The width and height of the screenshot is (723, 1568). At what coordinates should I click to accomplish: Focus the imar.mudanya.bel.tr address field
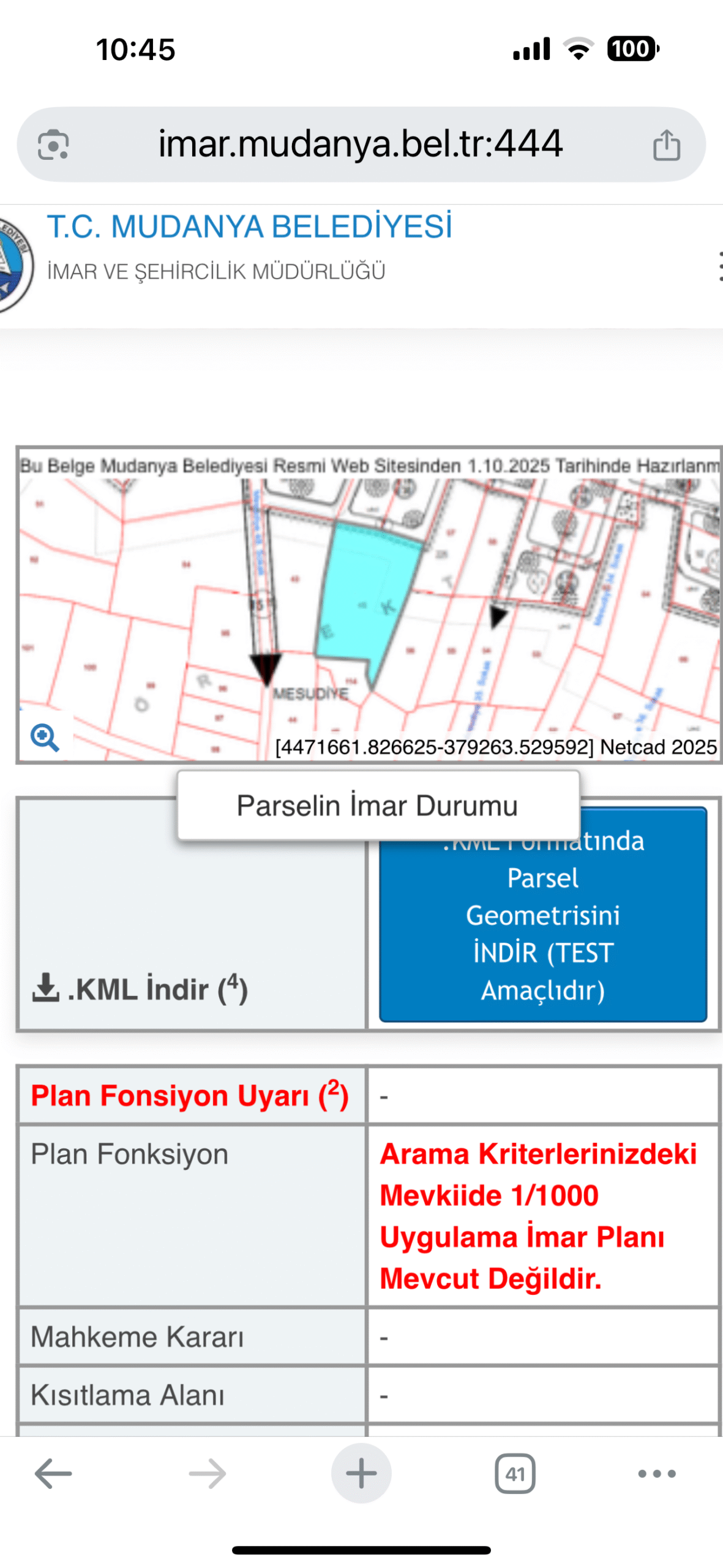[360, 144]
